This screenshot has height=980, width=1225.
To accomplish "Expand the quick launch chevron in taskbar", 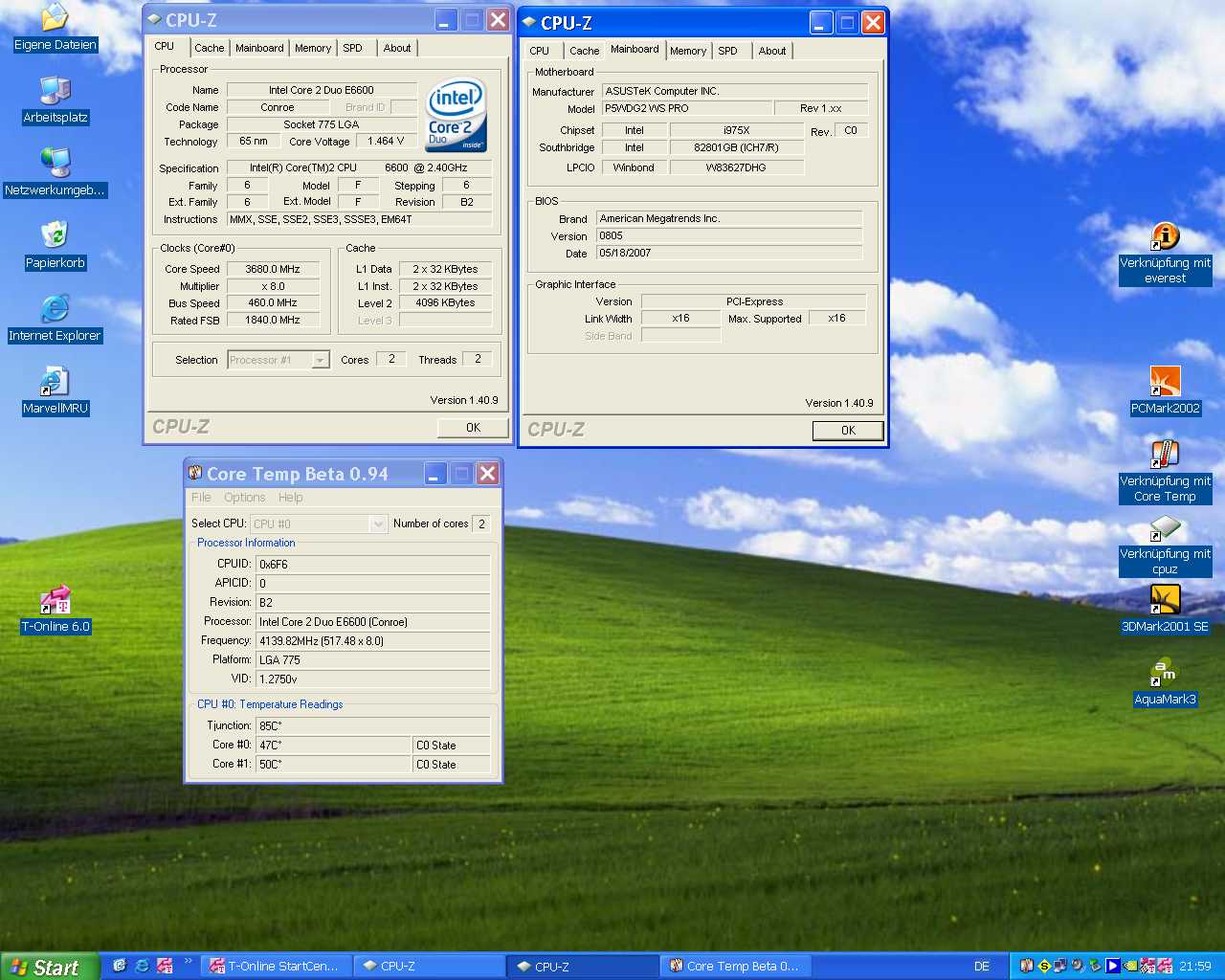I will (x=188, y=961).
